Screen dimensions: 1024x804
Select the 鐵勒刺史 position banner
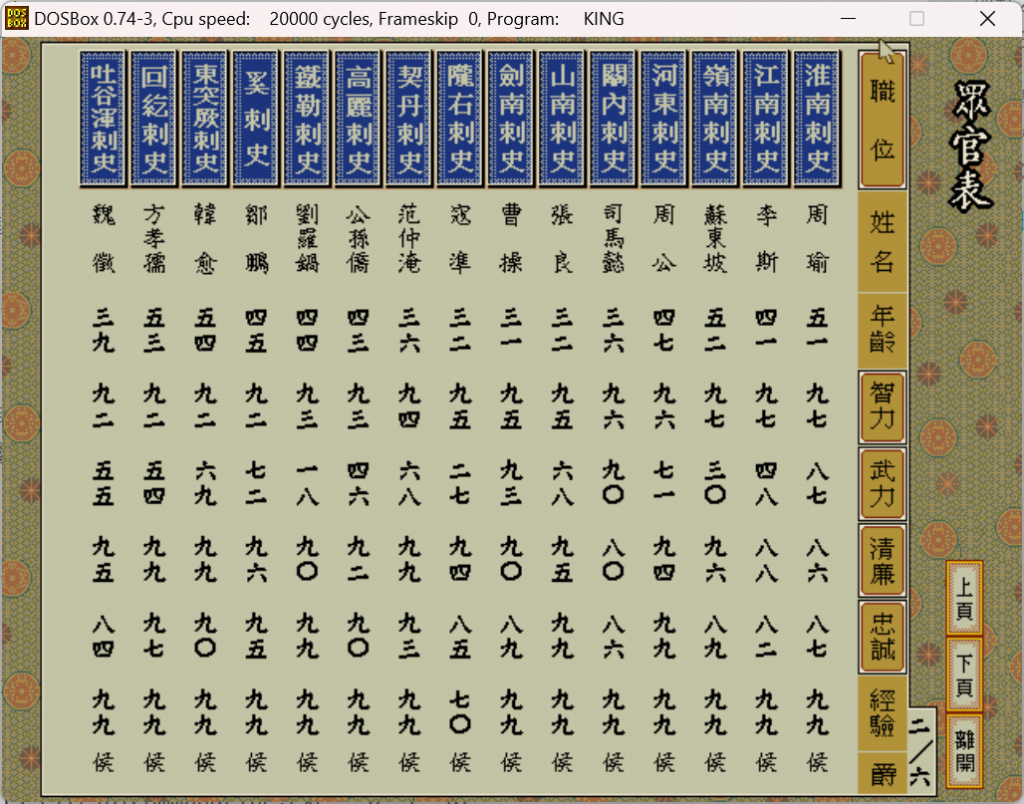pyautogui.click(x=307, y=119)
